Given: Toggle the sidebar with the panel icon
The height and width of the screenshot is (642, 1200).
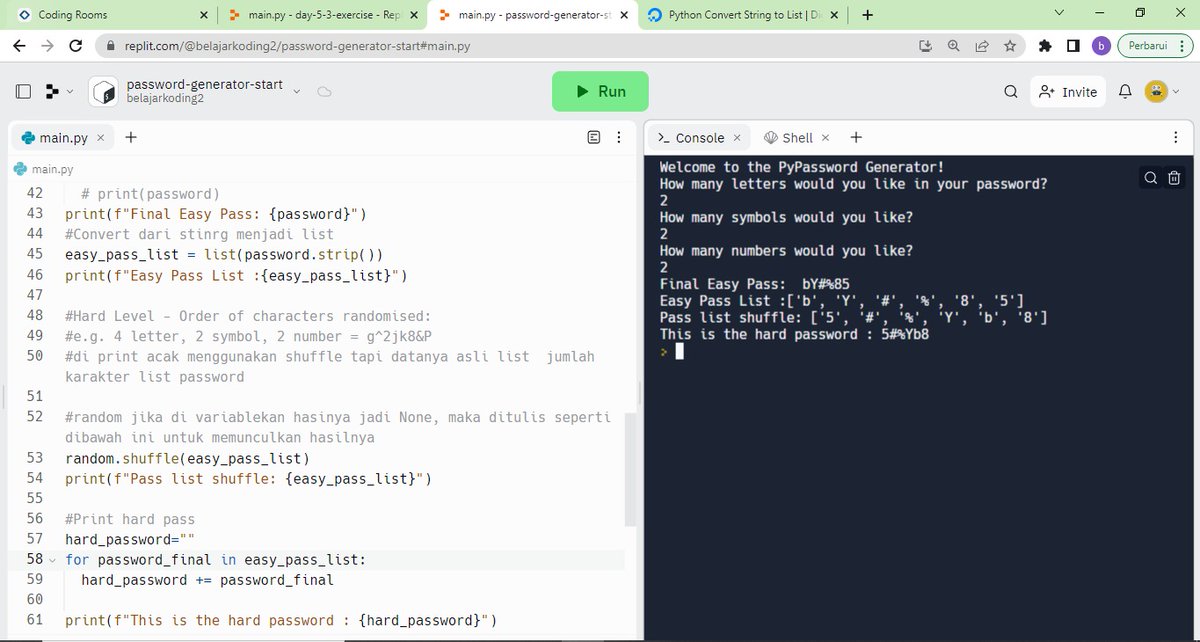Looking at the screenshot, I should pyautogui.click(x=22, y=91).
